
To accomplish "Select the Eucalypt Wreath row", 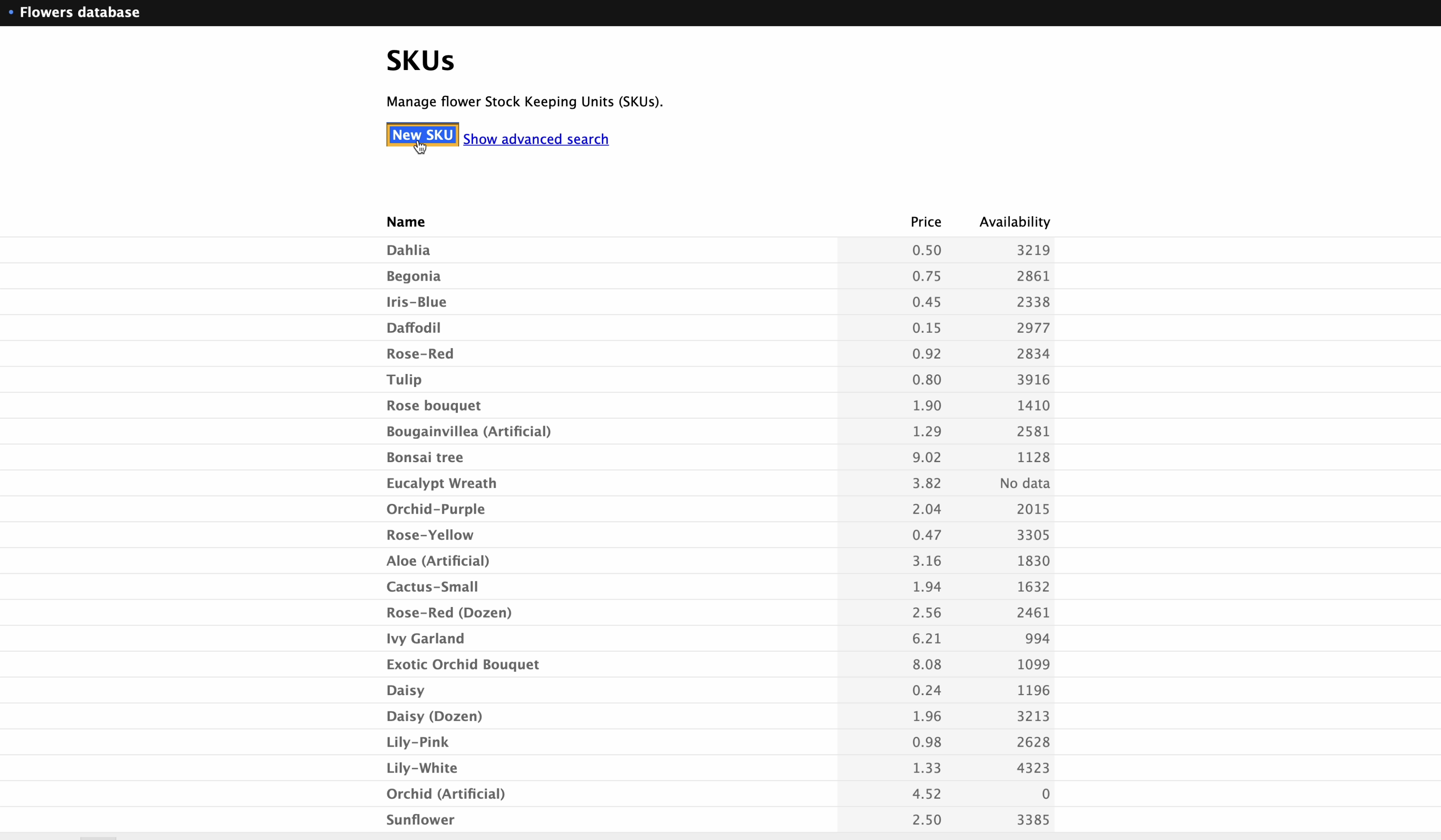I will point(441,483).
